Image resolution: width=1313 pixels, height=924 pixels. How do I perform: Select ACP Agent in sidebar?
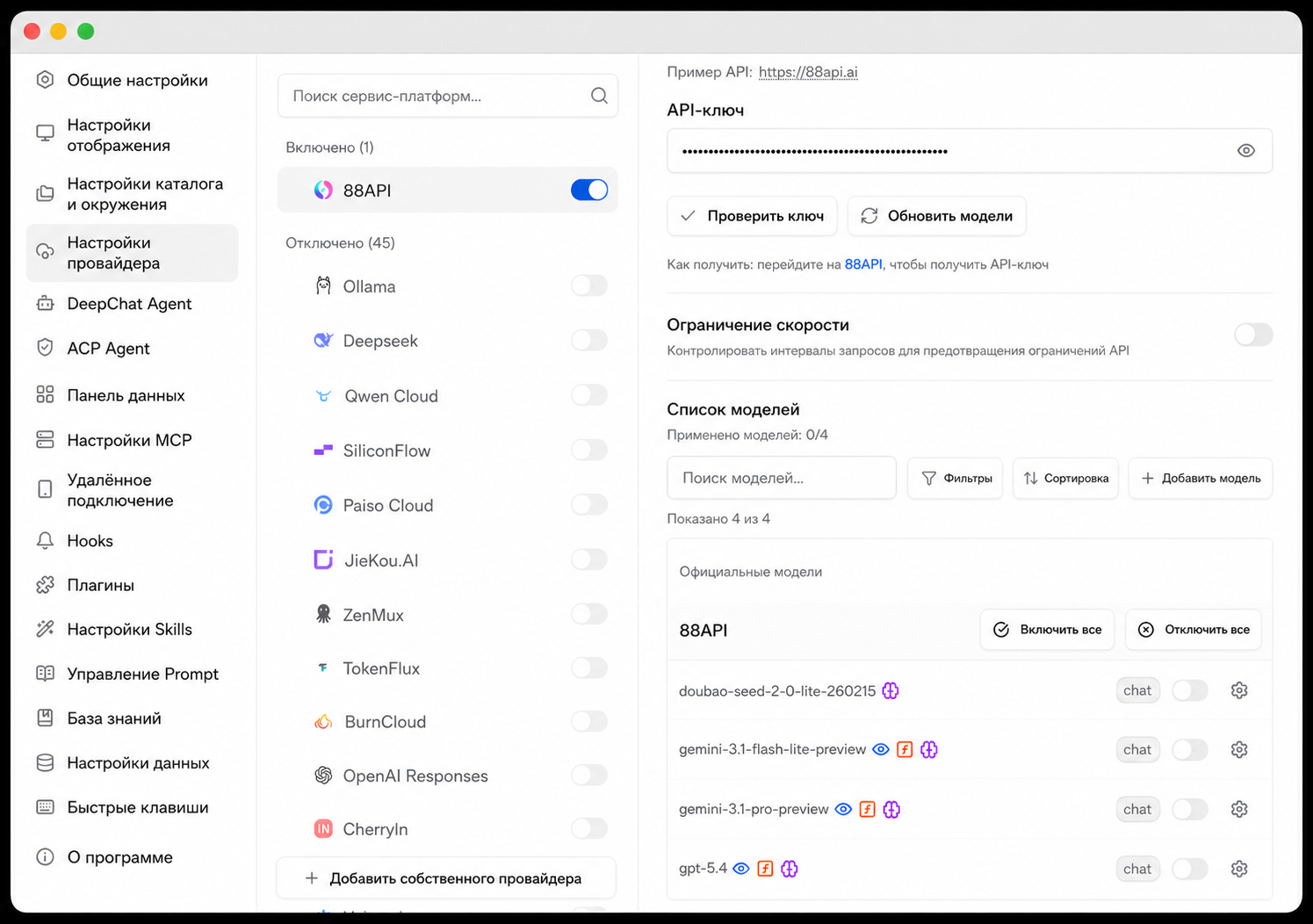(x=132, y=349)
